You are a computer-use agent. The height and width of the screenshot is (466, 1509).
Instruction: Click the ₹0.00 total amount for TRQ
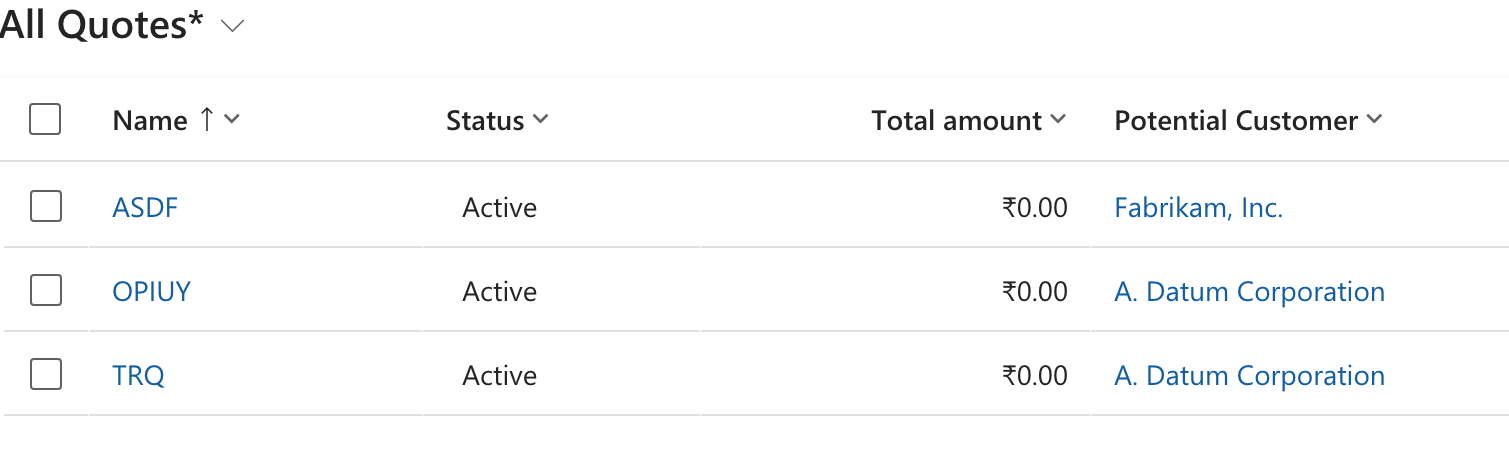1034,376
